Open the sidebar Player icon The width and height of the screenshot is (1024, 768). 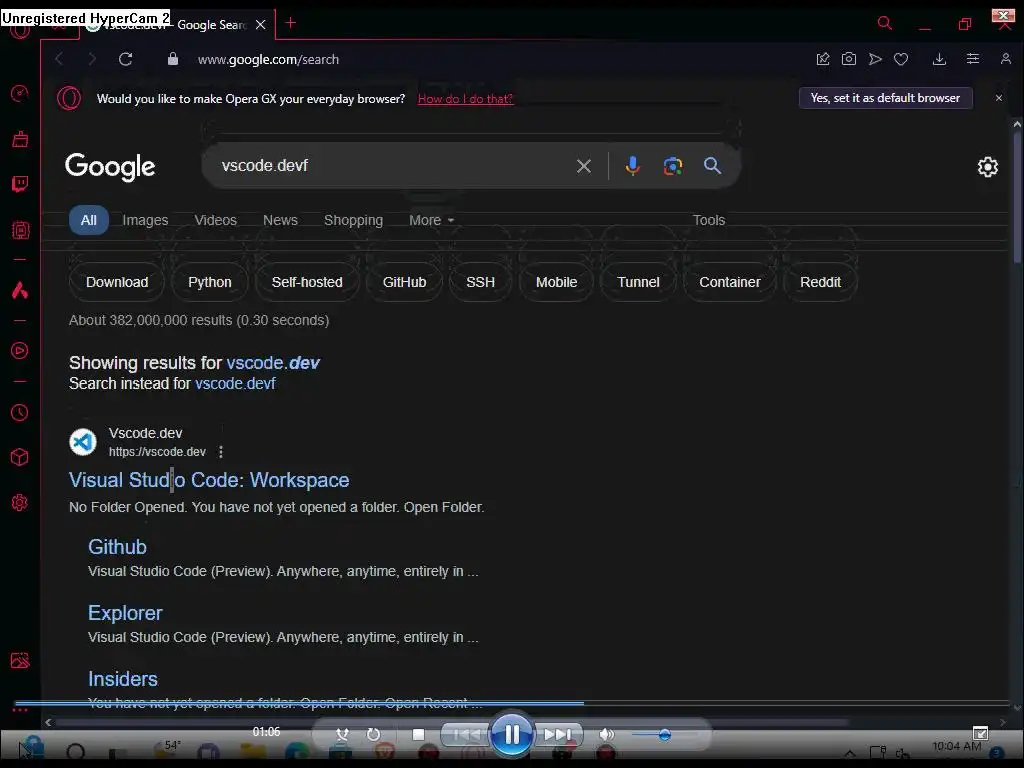point(20,351)
